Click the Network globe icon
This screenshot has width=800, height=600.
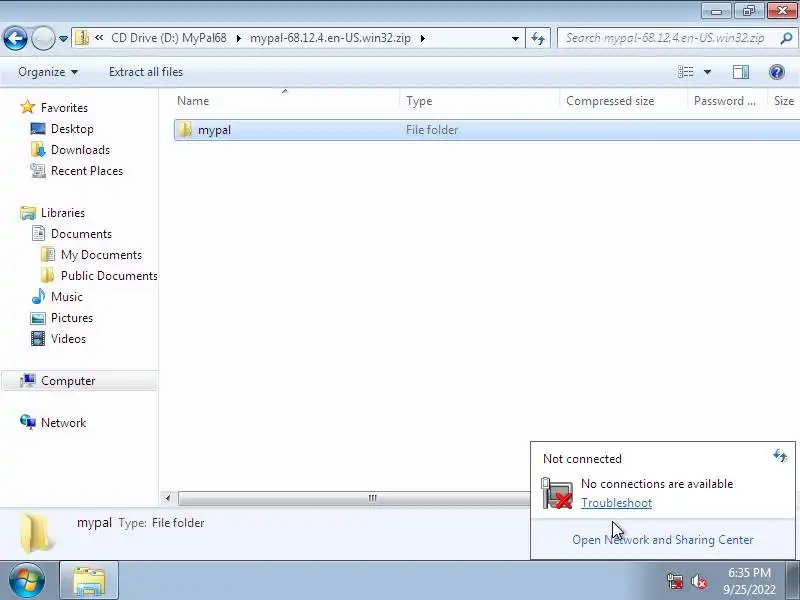click(28, 422)
